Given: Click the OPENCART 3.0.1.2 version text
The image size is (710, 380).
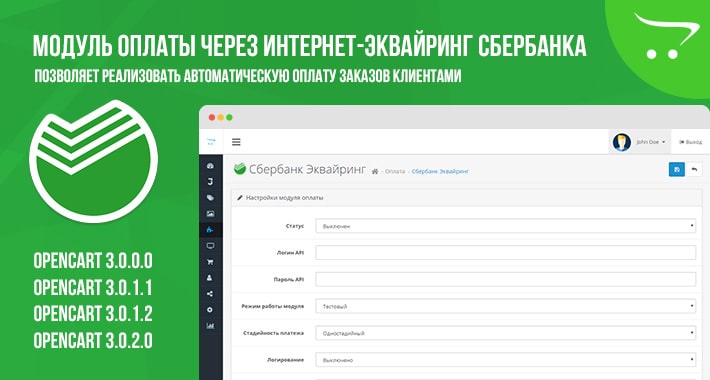Looking at the screenshot, I should (93, 313).
